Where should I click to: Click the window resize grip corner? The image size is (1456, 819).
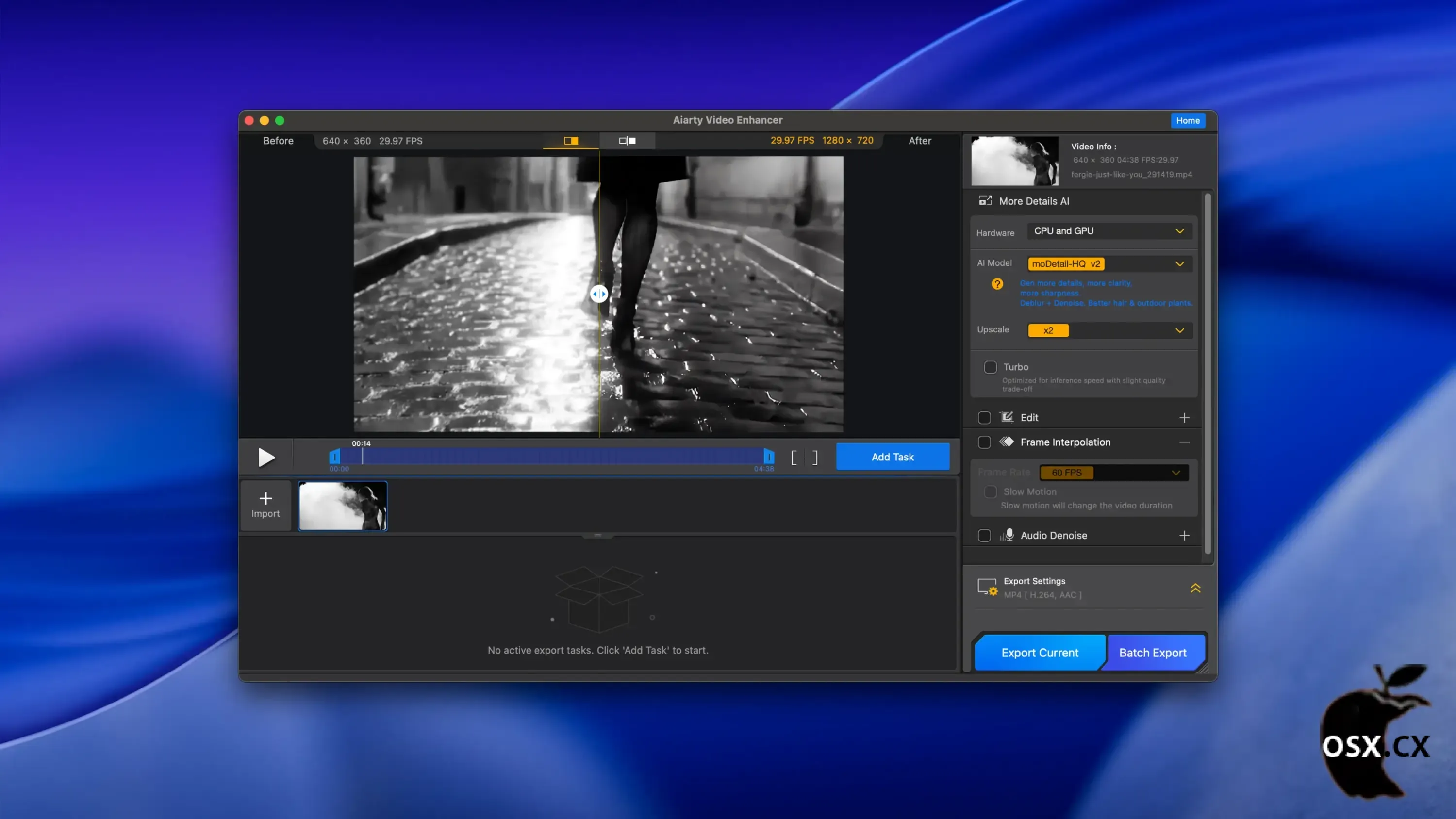[x=1204, y=668]
